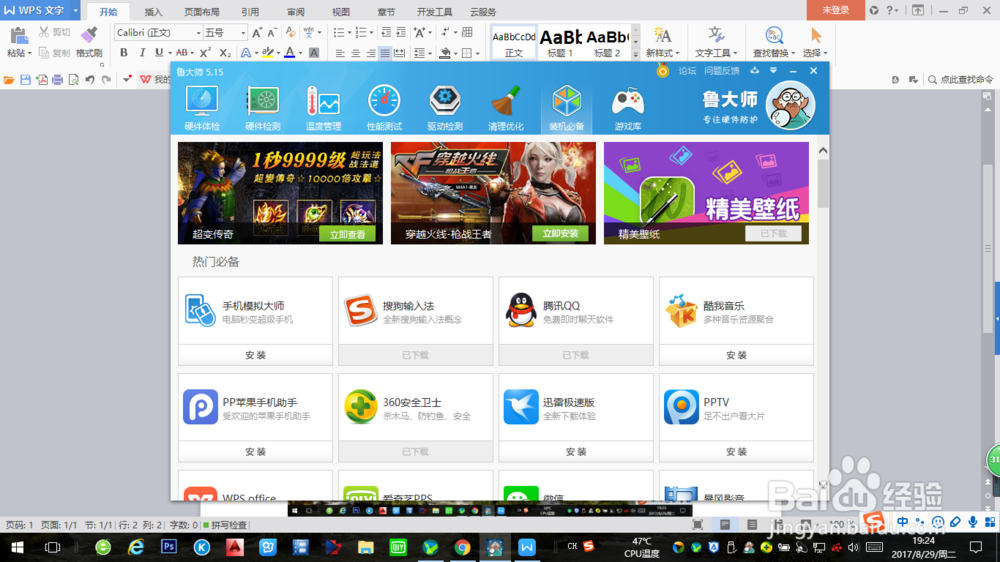
Task: Expand the 粘贴 paste dropdown arrow
Action: [x=30, y=54]
